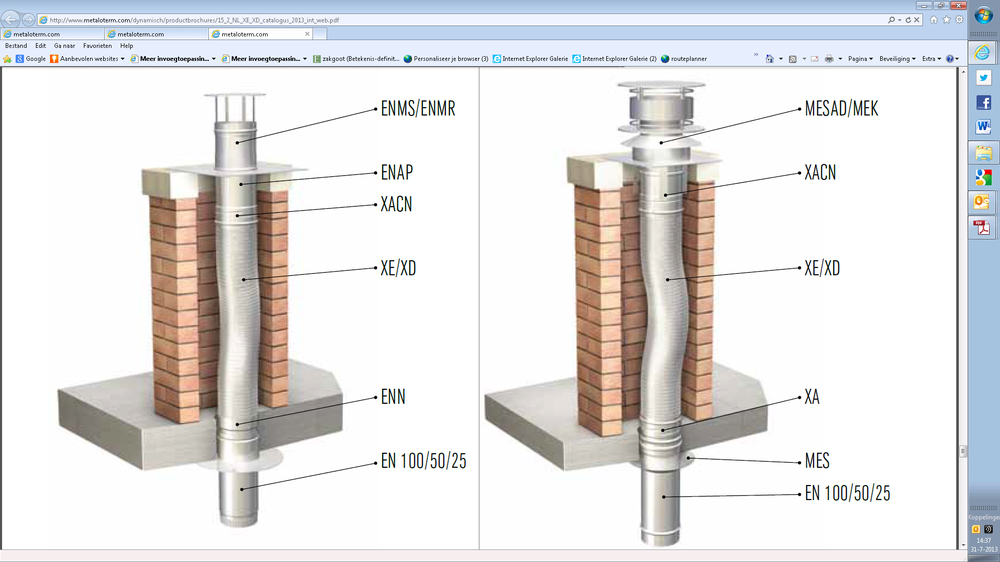Click the scrollbar up arrow
Image resolution: width=1000 pixels, height=562 pixels.
tap(963, 71)
